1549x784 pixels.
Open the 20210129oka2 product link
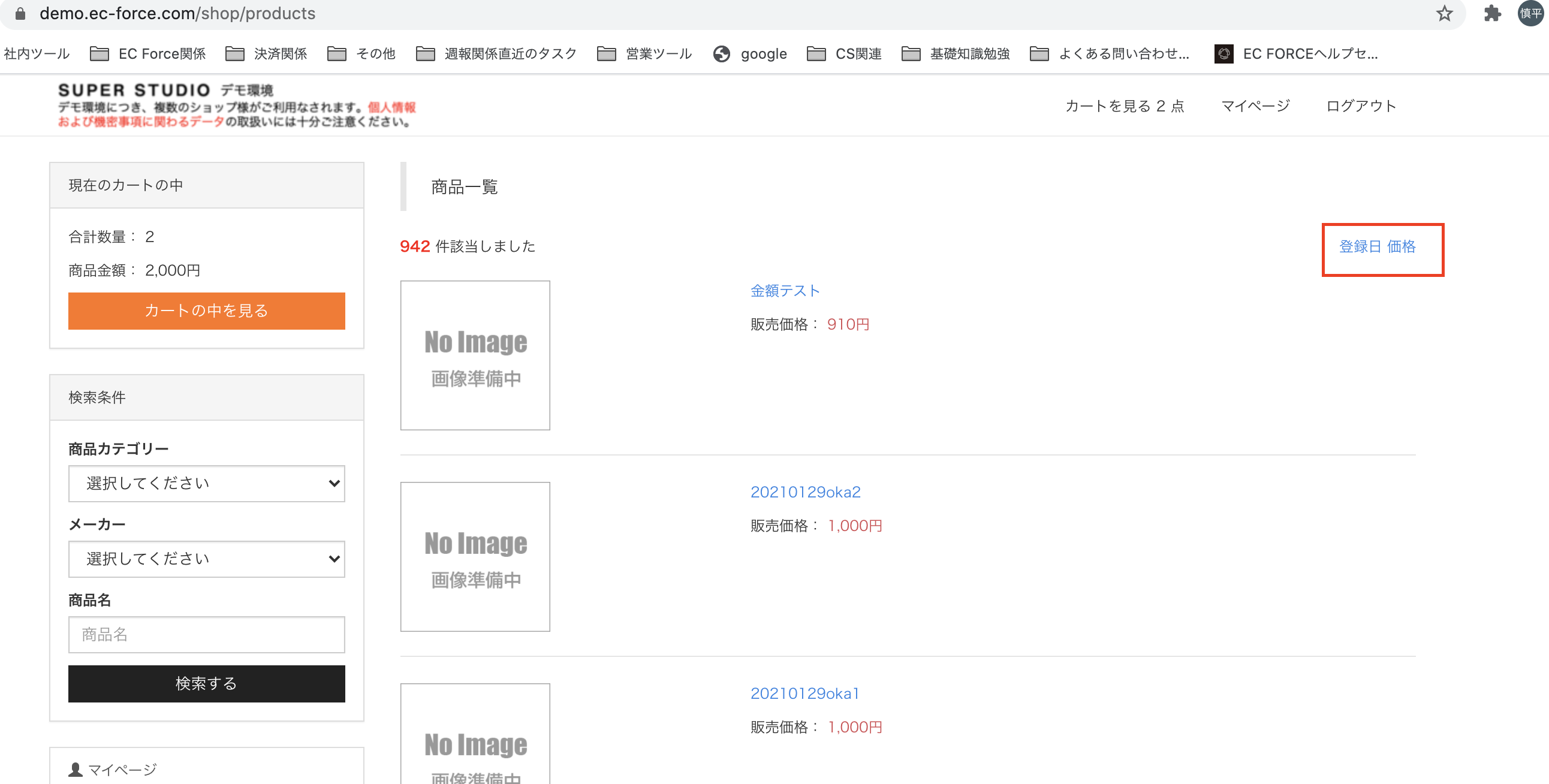pyautogui.click(x=805, y=493)
